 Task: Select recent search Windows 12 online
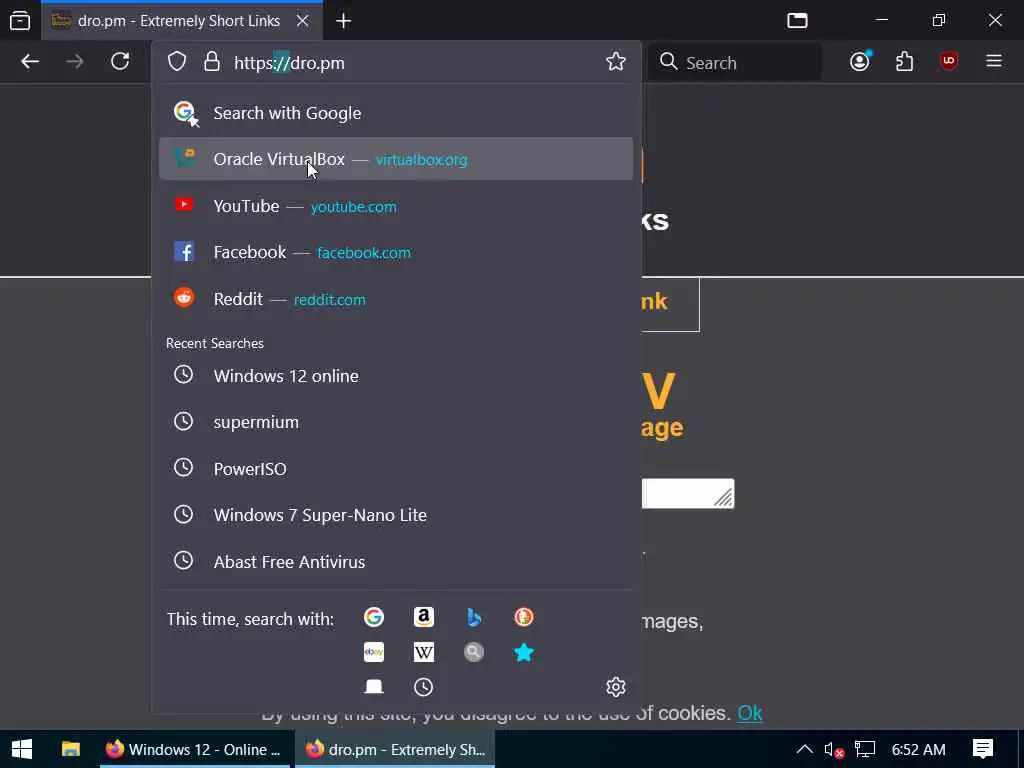tap(396, 376)
